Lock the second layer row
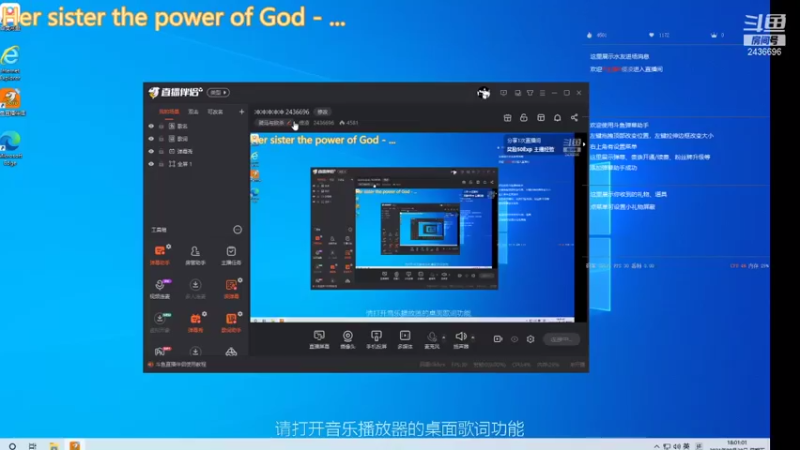Screen dimensions: 800x450 (x=161, y=139)
